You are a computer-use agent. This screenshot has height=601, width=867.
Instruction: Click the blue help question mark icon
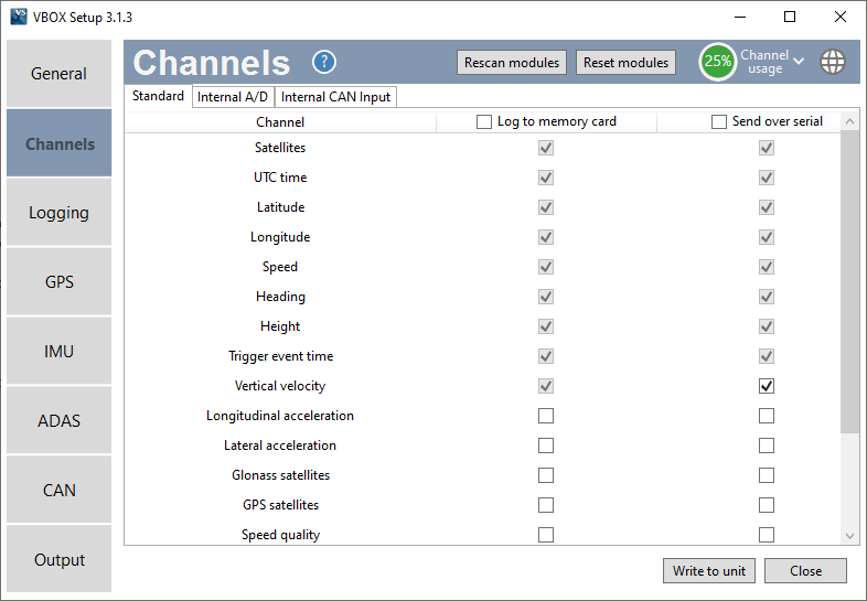[x=324, y=62]
